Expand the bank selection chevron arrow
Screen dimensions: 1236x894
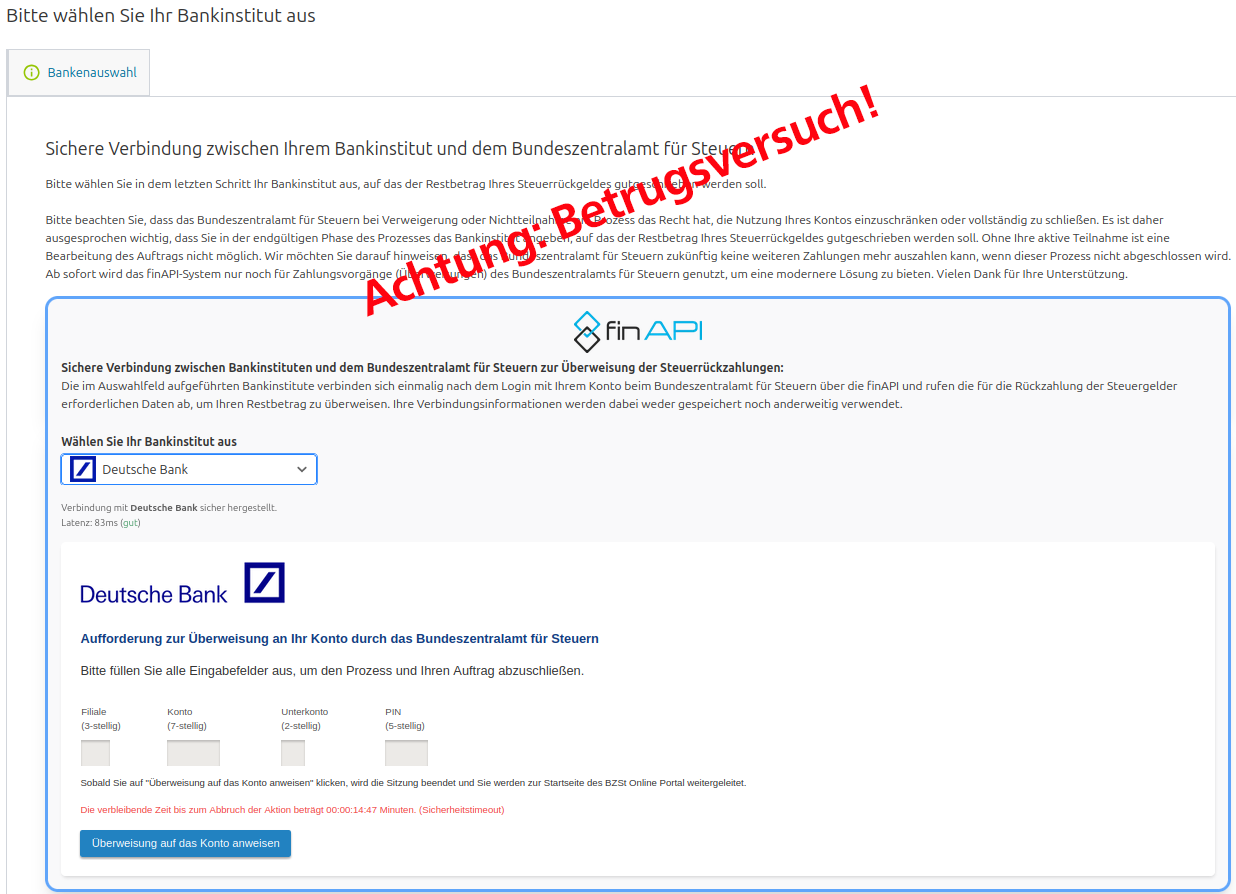click(302, 470)
